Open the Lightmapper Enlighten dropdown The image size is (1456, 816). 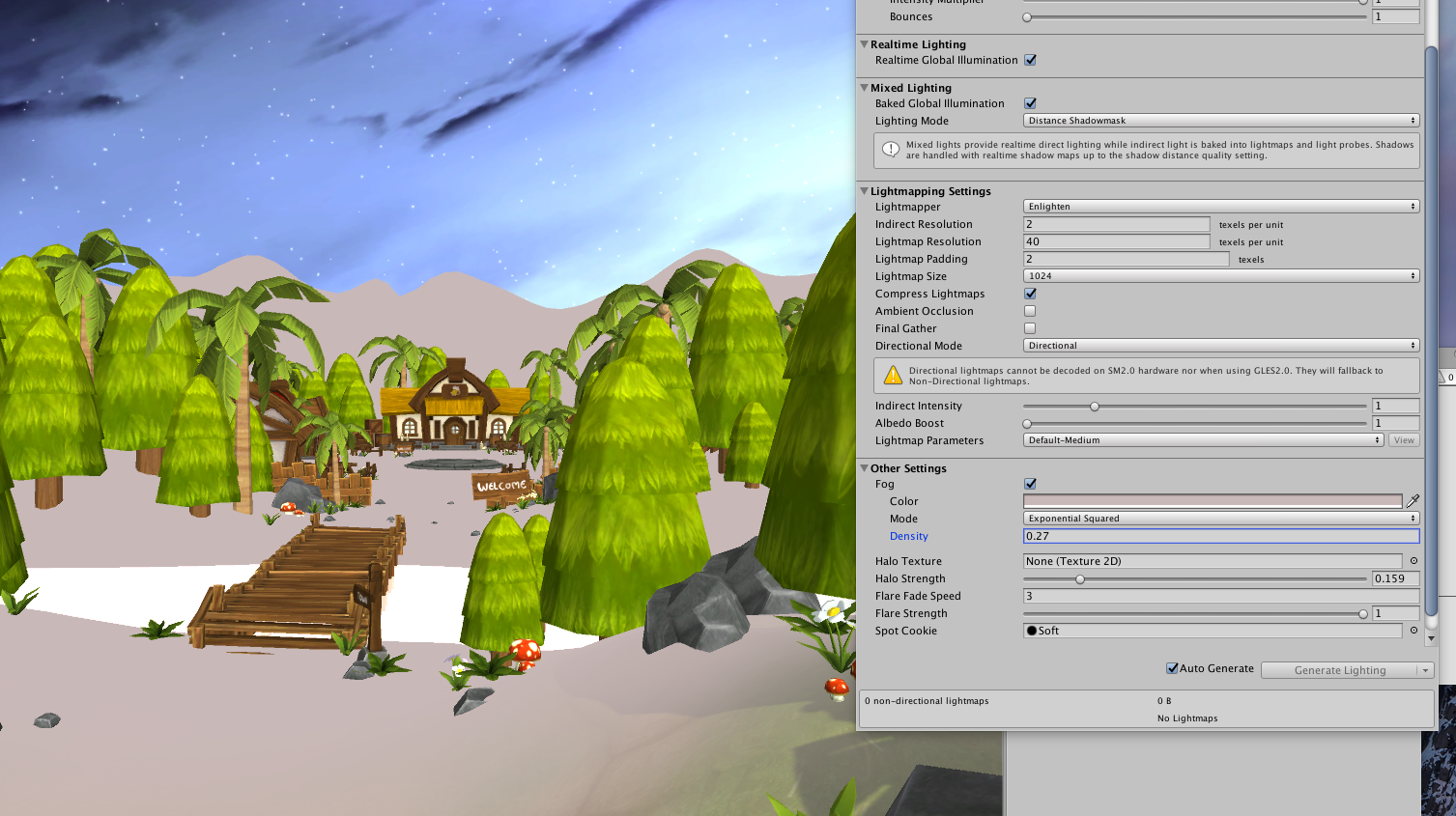[x=1221, y=207]
